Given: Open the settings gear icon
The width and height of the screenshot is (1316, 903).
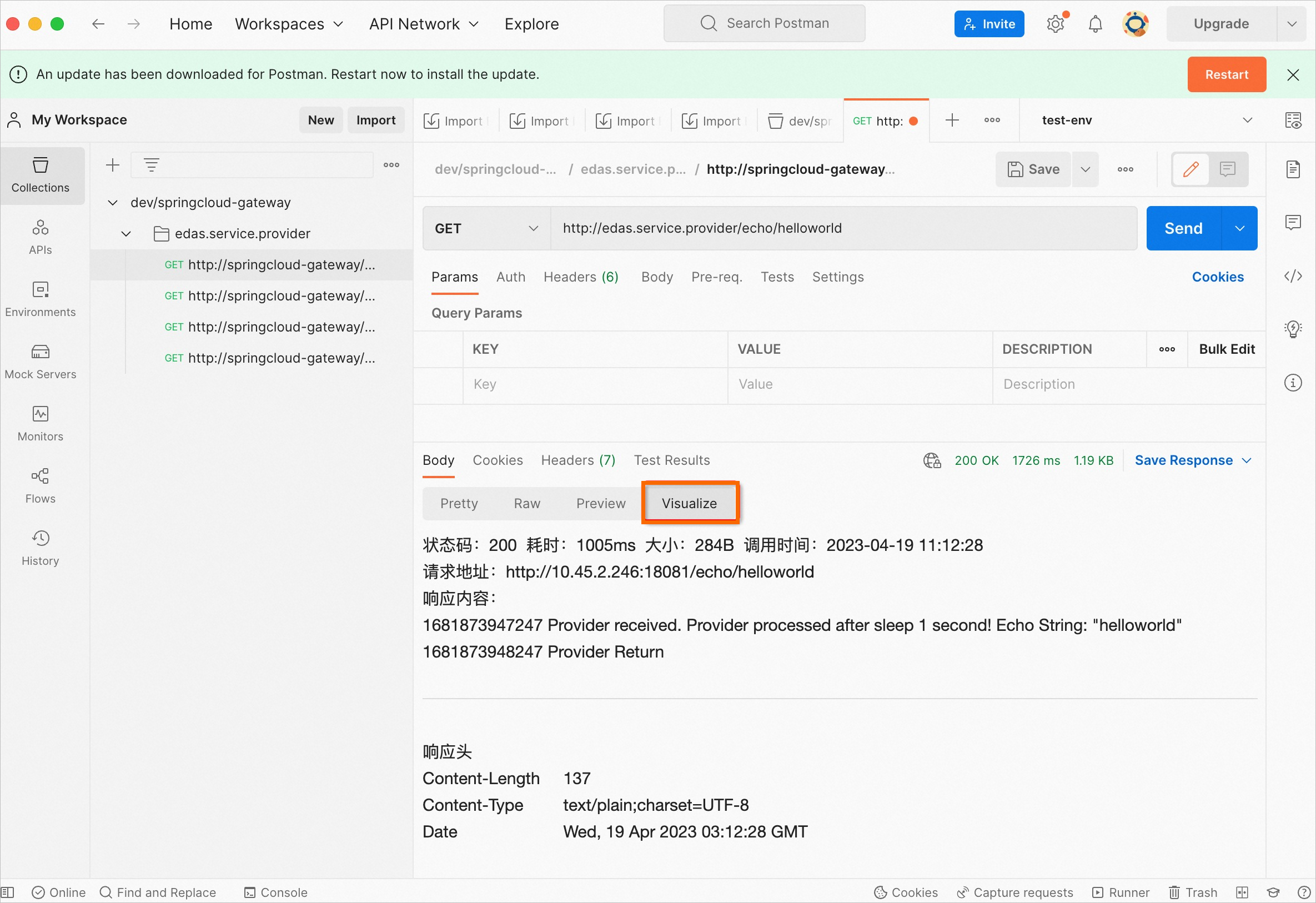Looking at the screenshot, I should tap(1056, 24).
